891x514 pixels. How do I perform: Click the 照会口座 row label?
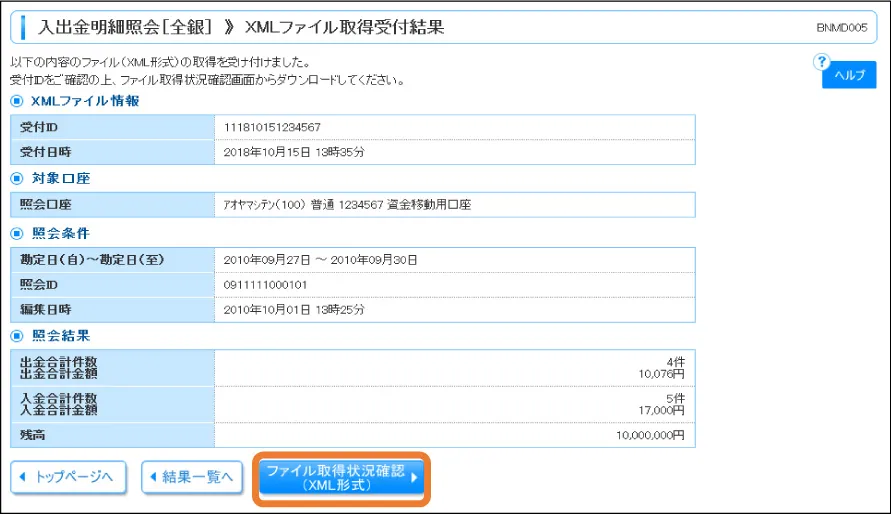pyautogui.click(x=45, y=205)
